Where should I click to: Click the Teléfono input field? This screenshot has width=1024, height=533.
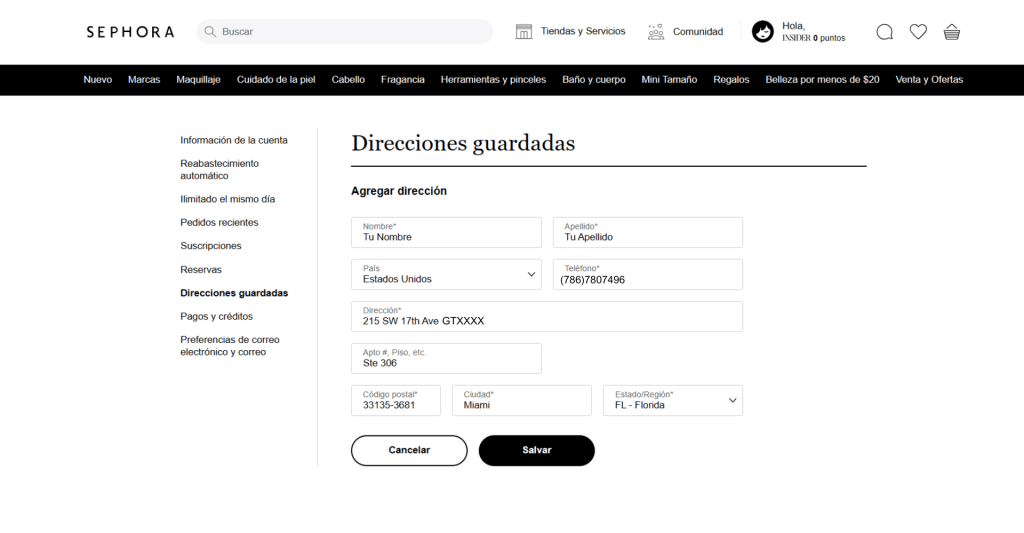[x=647, y=274]
